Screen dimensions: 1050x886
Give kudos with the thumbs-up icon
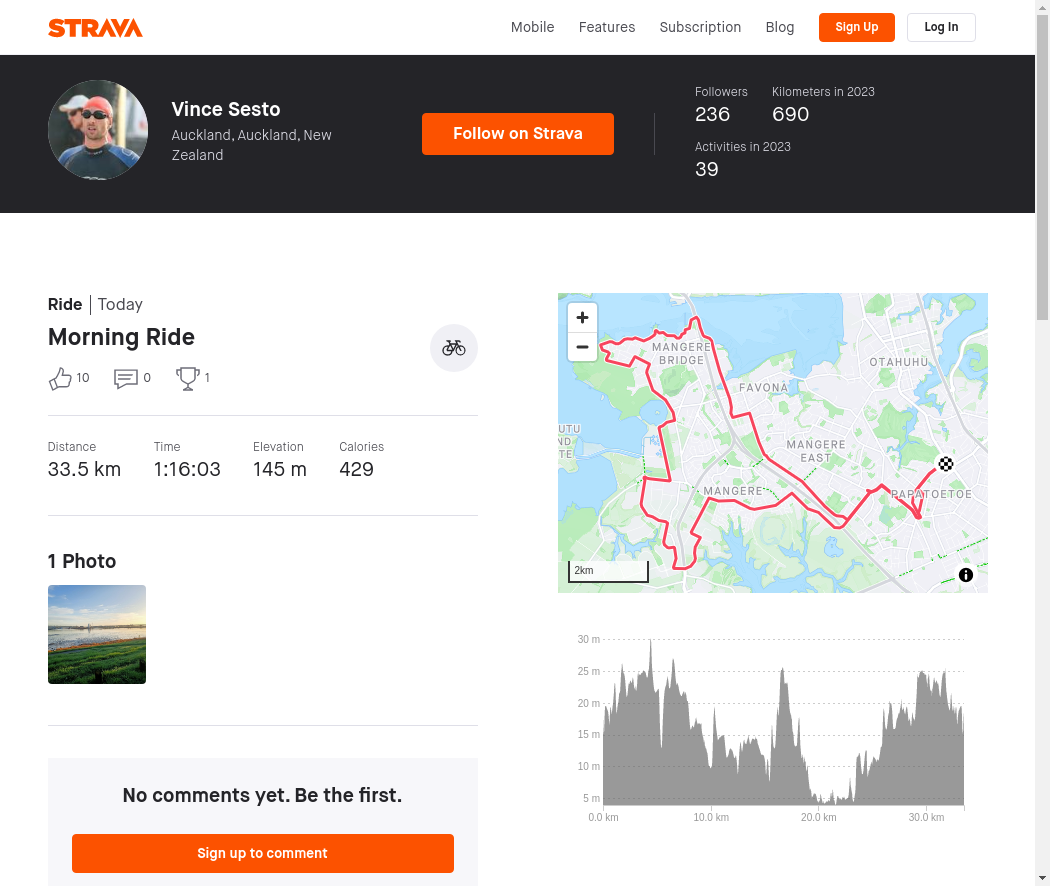coord(60,378)
